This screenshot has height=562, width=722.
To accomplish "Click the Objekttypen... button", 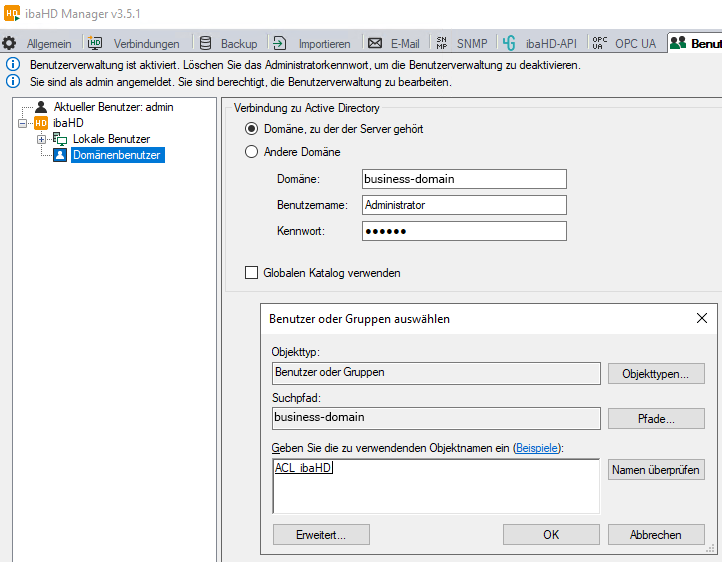I will tap(656, 373).
